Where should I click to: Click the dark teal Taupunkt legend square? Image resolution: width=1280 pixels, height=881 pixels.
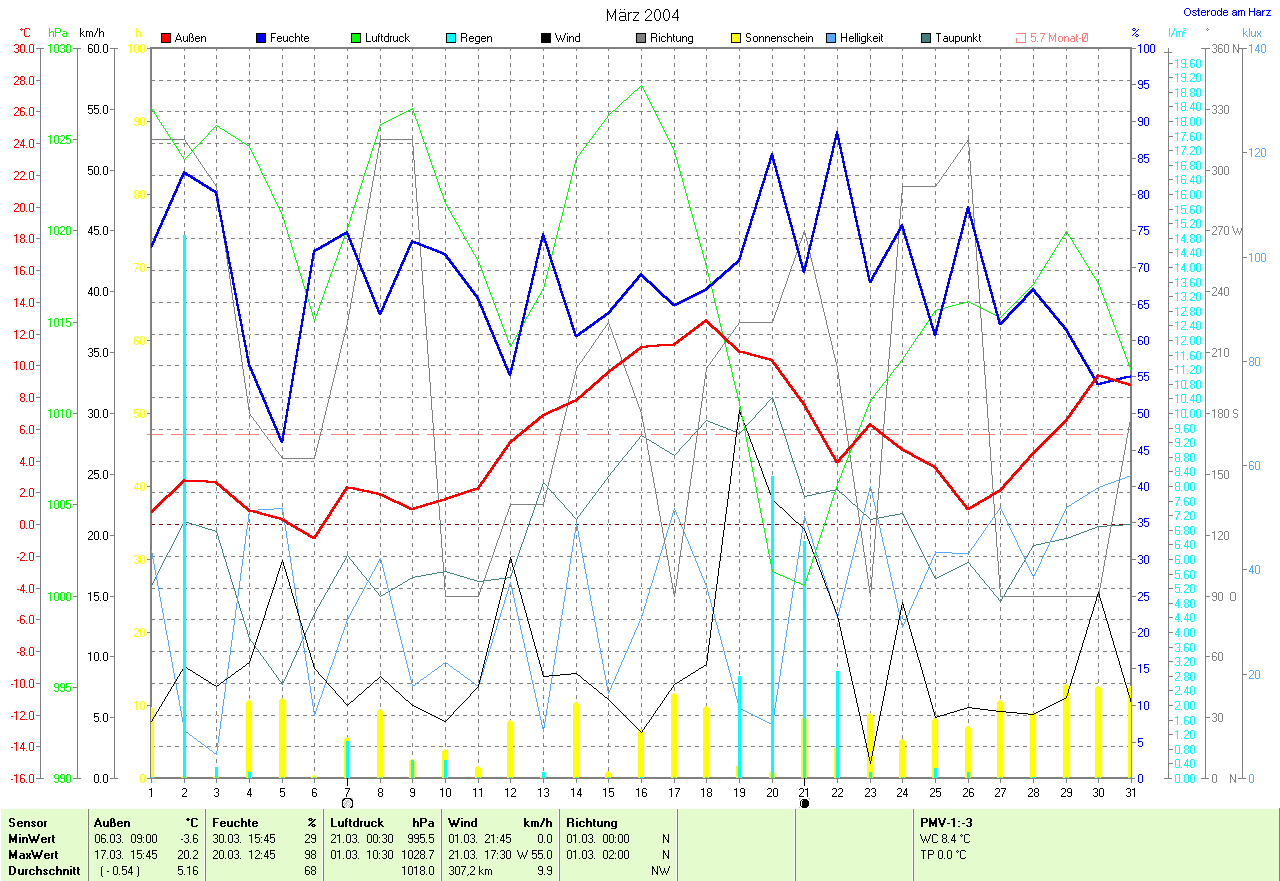[x=926, y=38]
